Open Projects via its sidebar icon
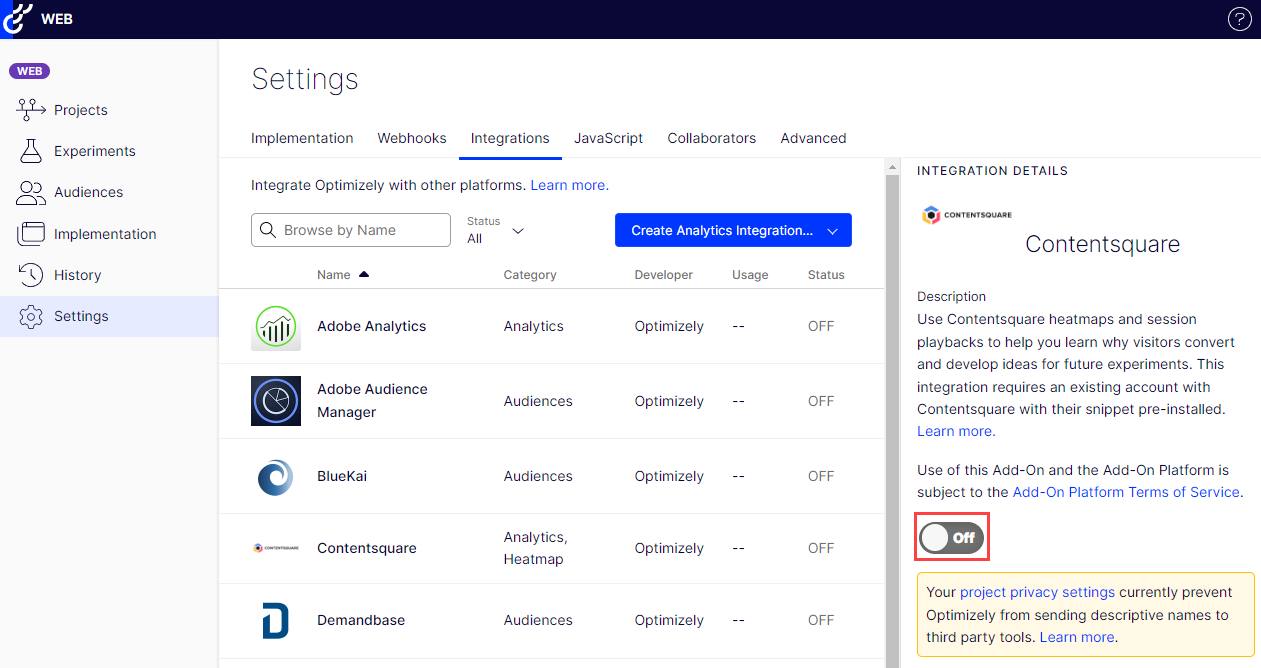1261x668 pixels. click(x=32, y=110)
